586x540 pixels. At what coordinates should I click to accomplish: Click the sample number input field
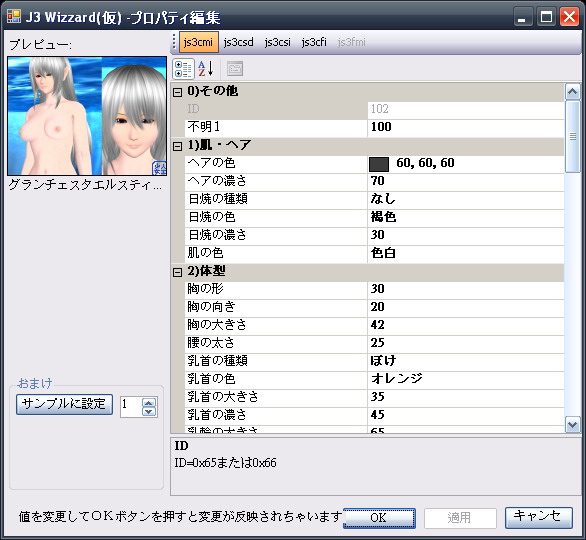(x=131, y=407)
